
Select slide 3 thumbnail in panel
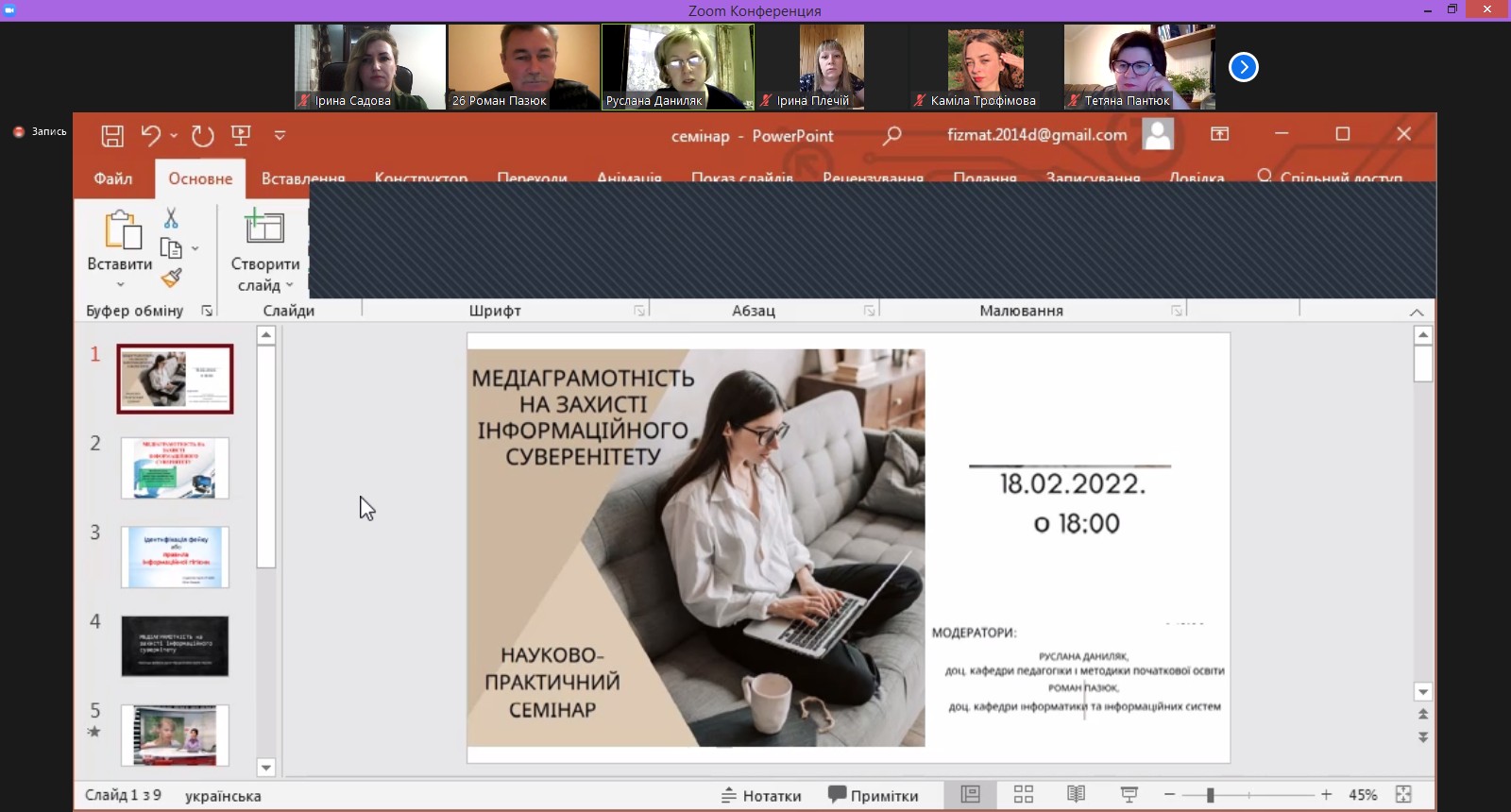(x=175, y=557)
